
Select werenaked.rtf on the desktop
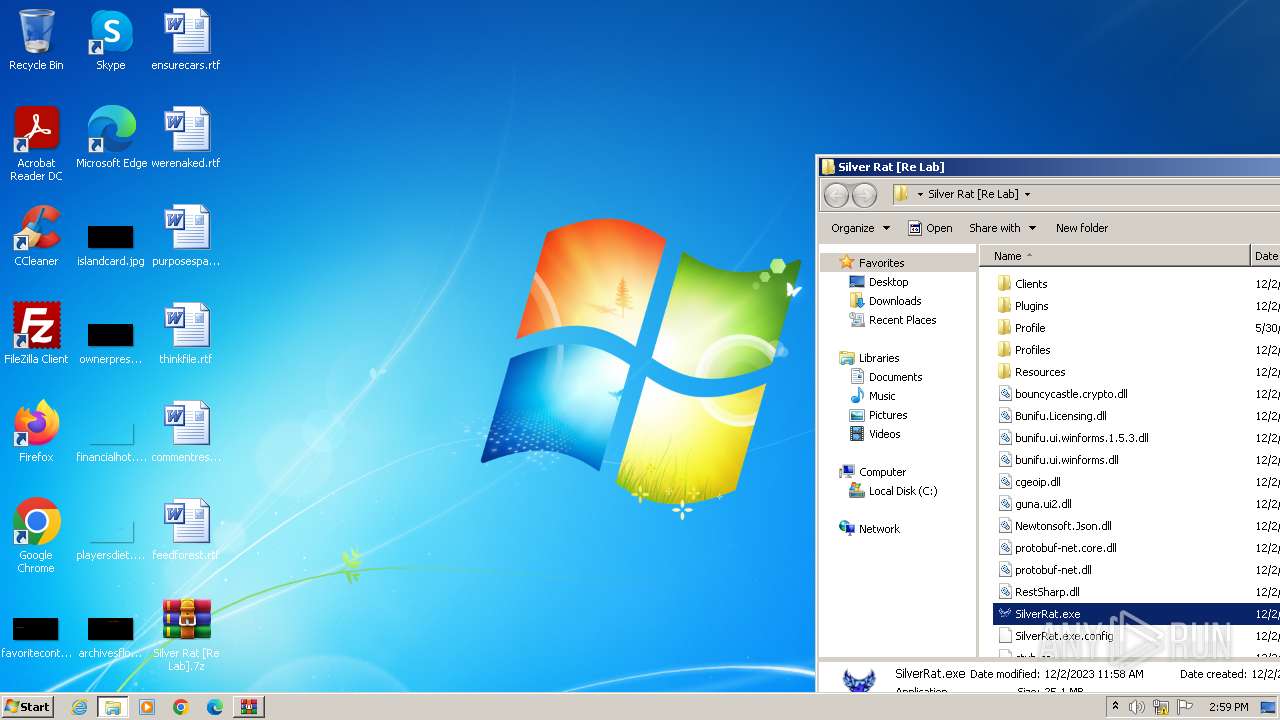tap(186, 138)
